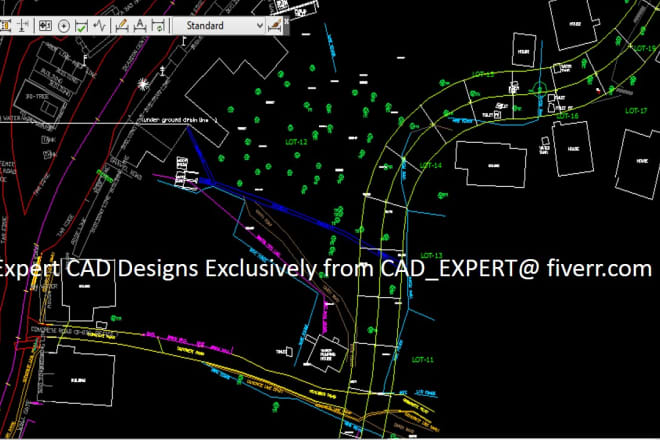This screenshot has height=440, width=660.
Task: Close the Dimension toolbar
Action: point(286,21)
